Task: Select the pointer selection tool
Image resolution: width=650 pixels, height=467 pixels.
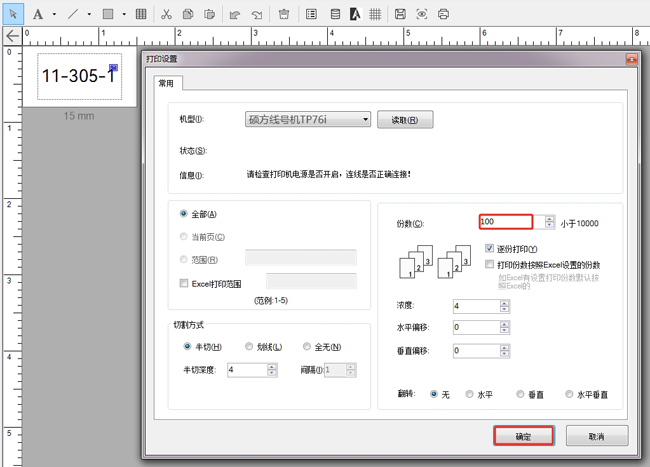Action: 13,14
